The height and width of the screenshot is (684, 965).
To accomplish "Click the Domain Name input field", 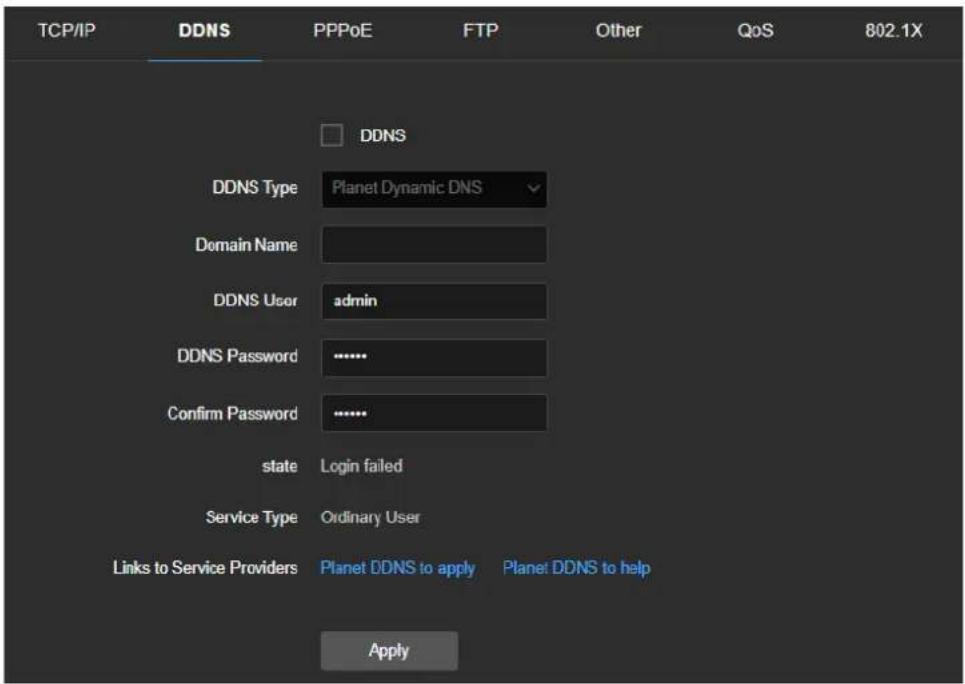I will [434, 244].
